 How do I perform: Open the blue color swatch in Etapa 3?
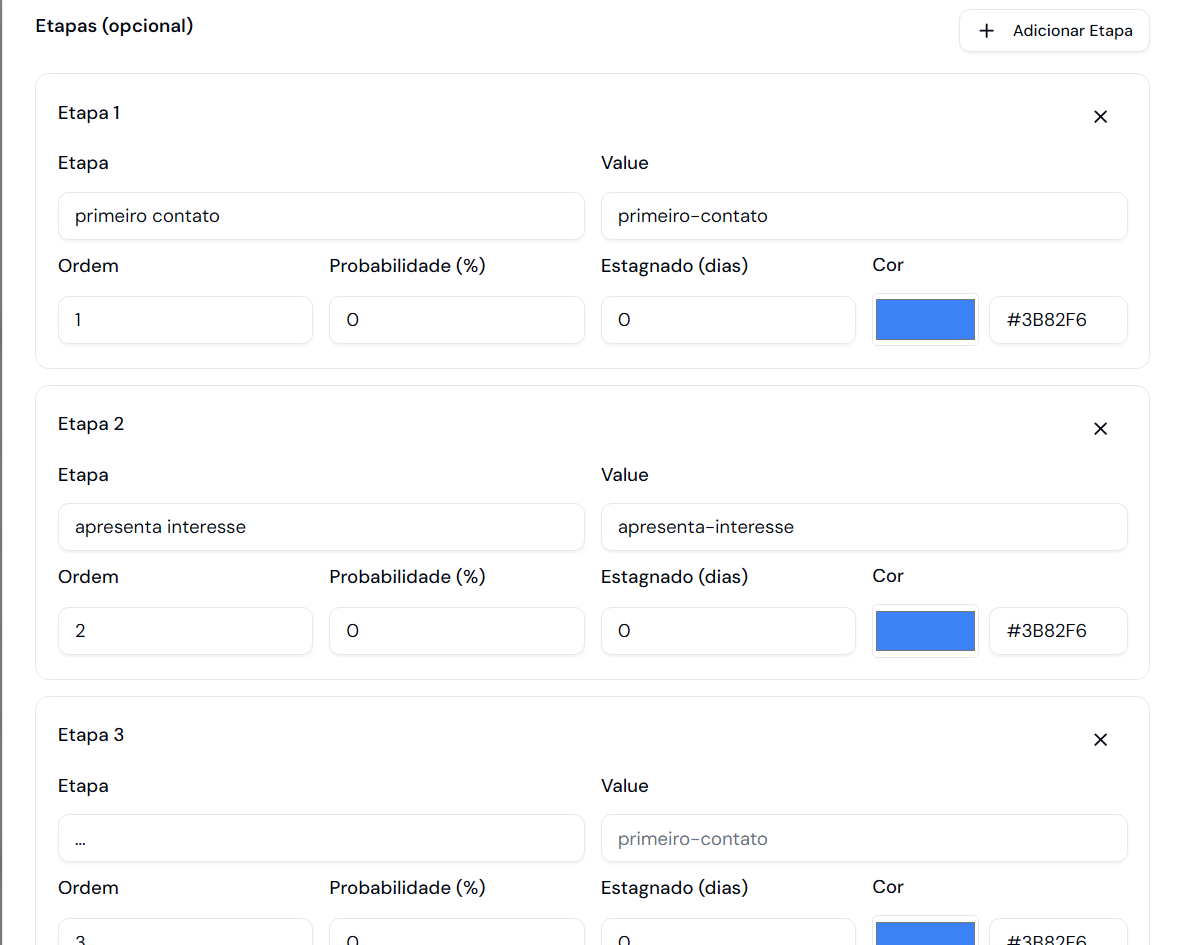[925, 934]
